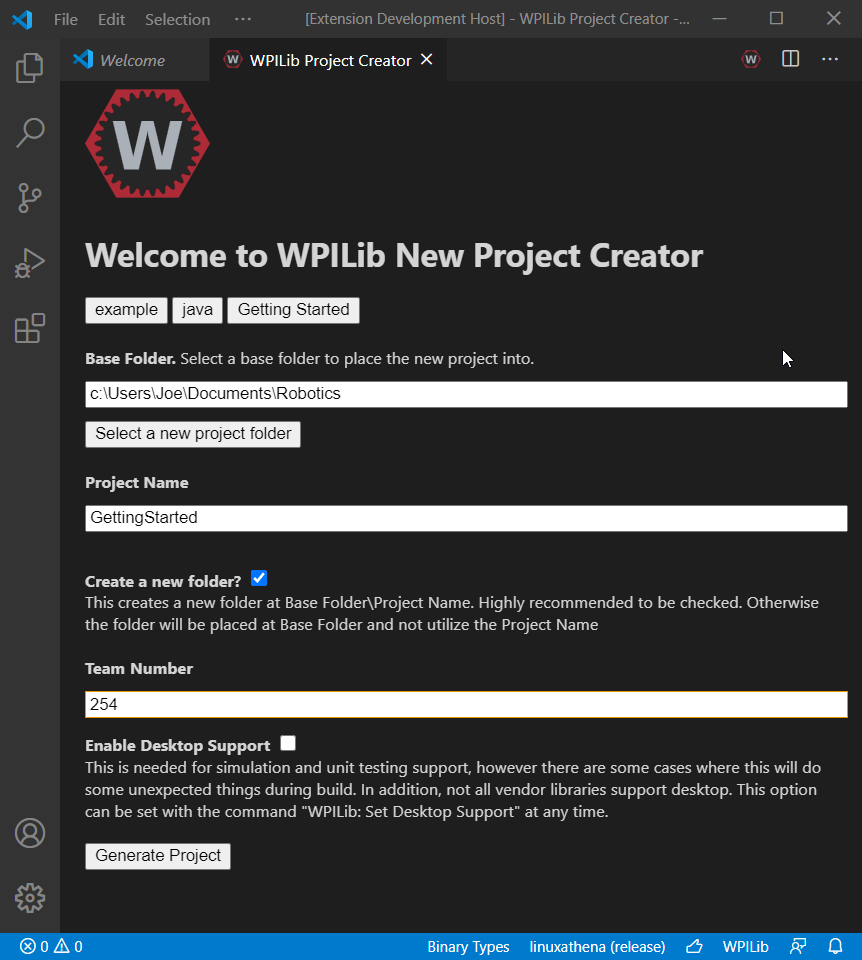Open the notifications bell

pos(836,947)
